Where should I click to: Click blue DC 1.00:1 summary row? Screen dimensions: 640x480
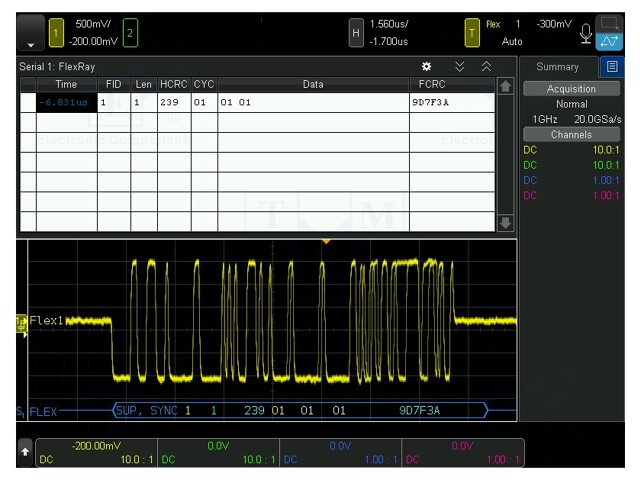pos(571,180)
